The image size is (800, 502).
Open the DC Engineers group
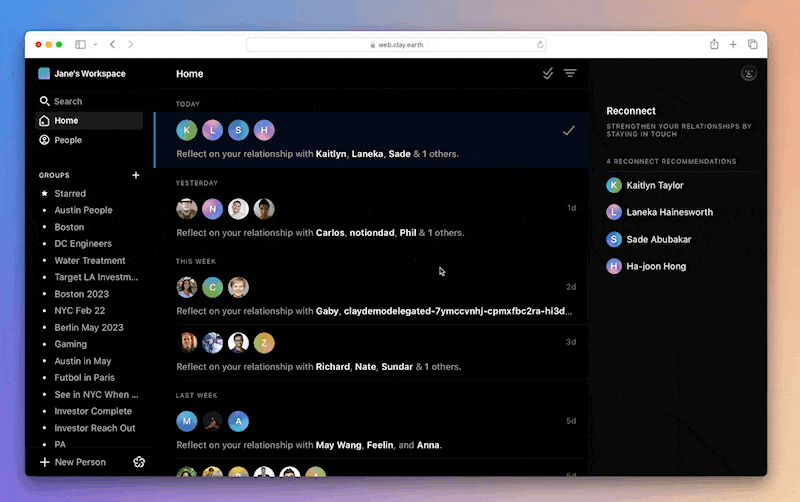tap(83, 243)
